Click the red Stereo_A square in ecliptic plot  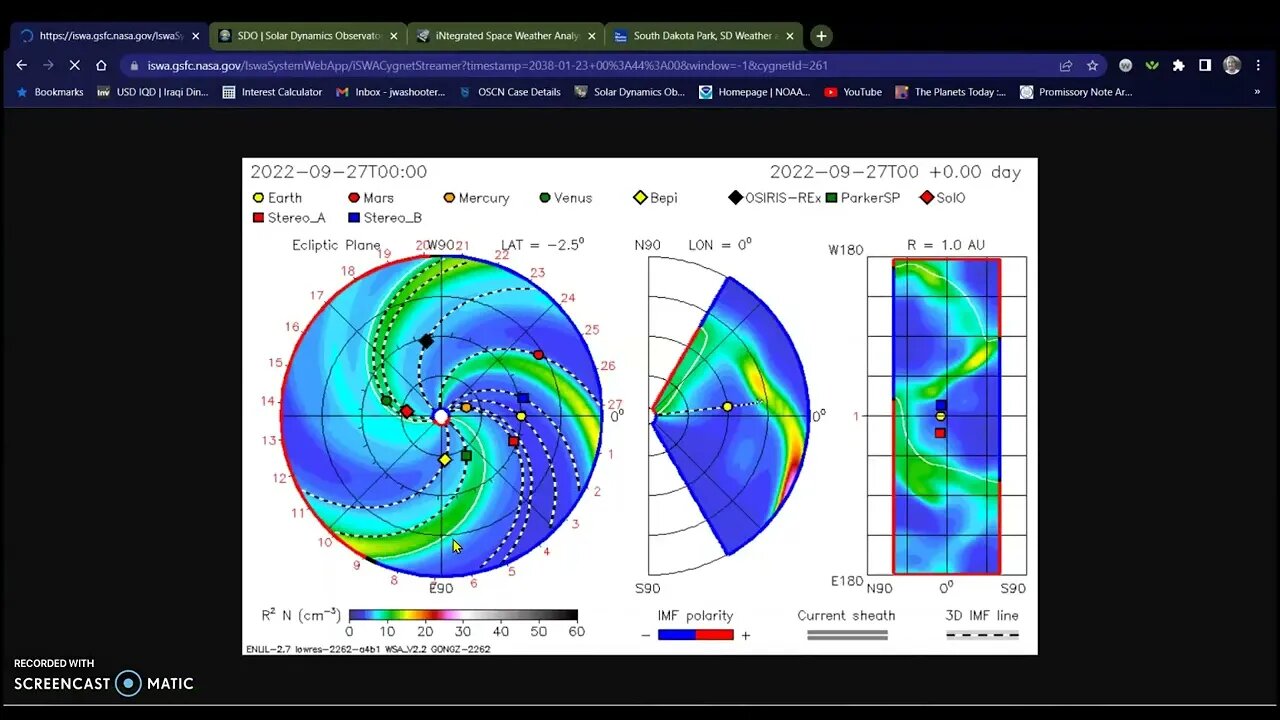point(514,441)
